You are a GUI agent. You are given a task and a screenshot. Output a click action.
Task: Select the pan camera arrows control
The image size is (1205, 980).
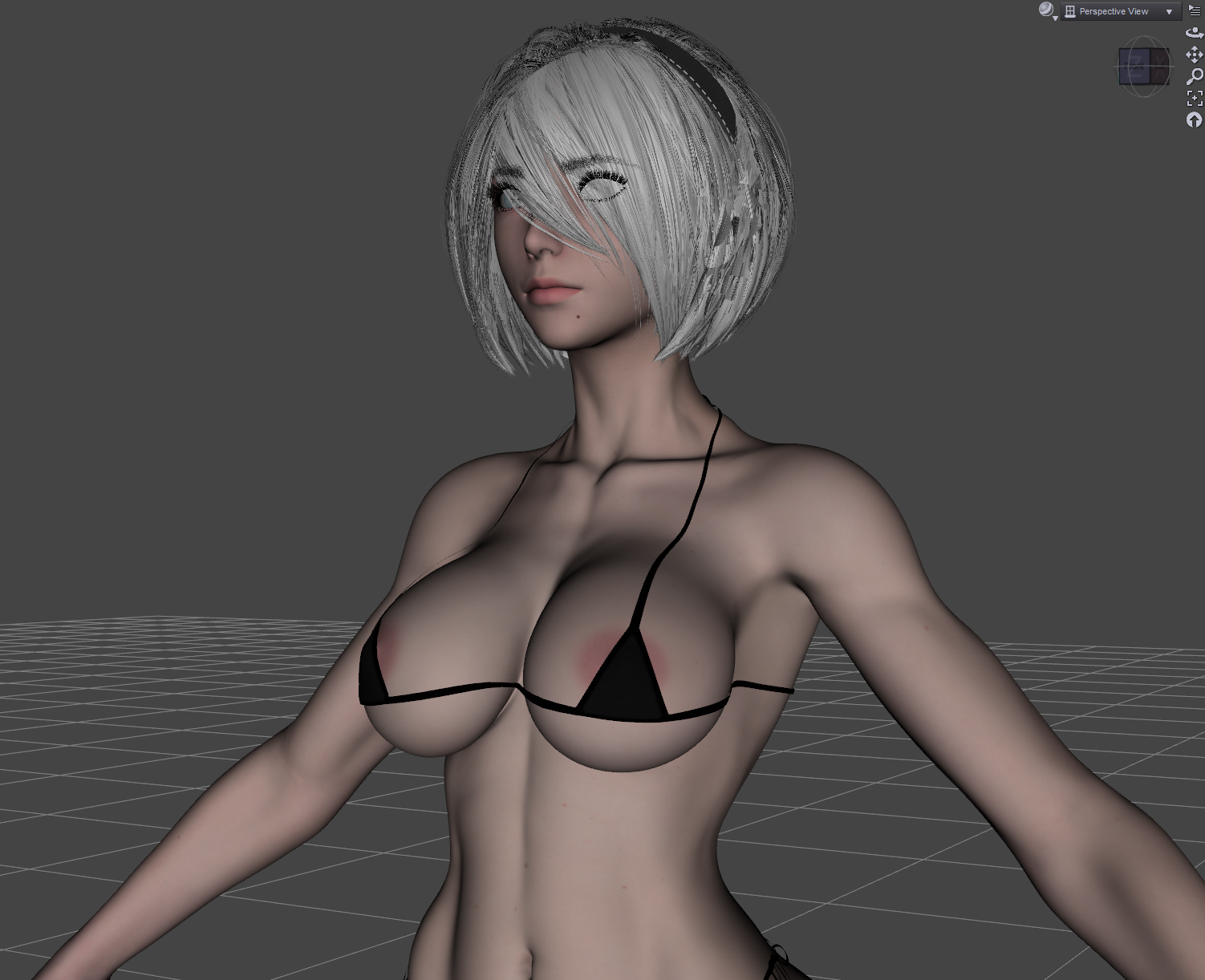[1195, 55]
